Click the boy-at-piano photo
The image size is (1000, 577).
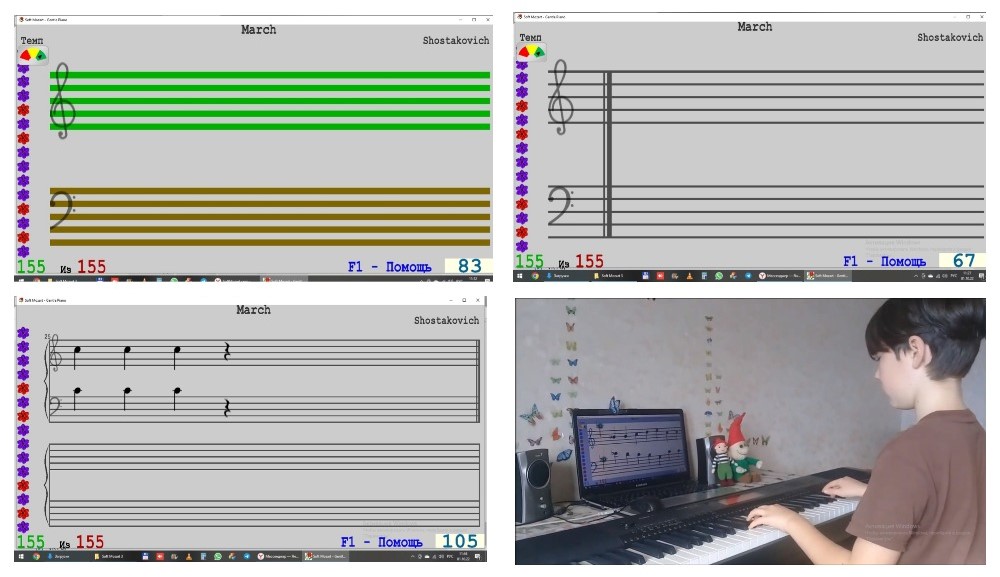750,431
